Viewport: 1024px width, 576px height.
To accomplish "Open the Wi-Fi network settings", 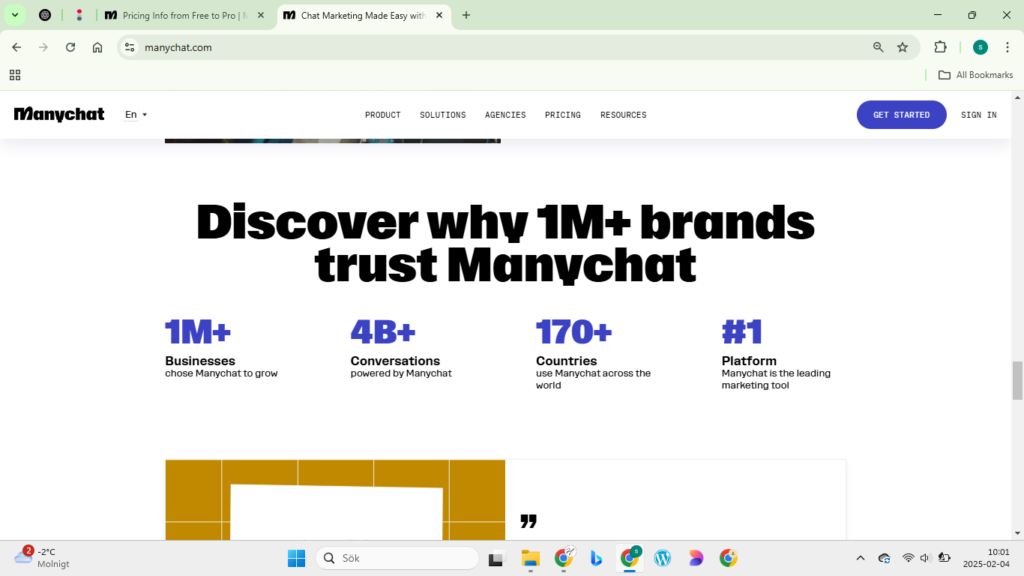I will pyautogui.click(x=908, y=558).
